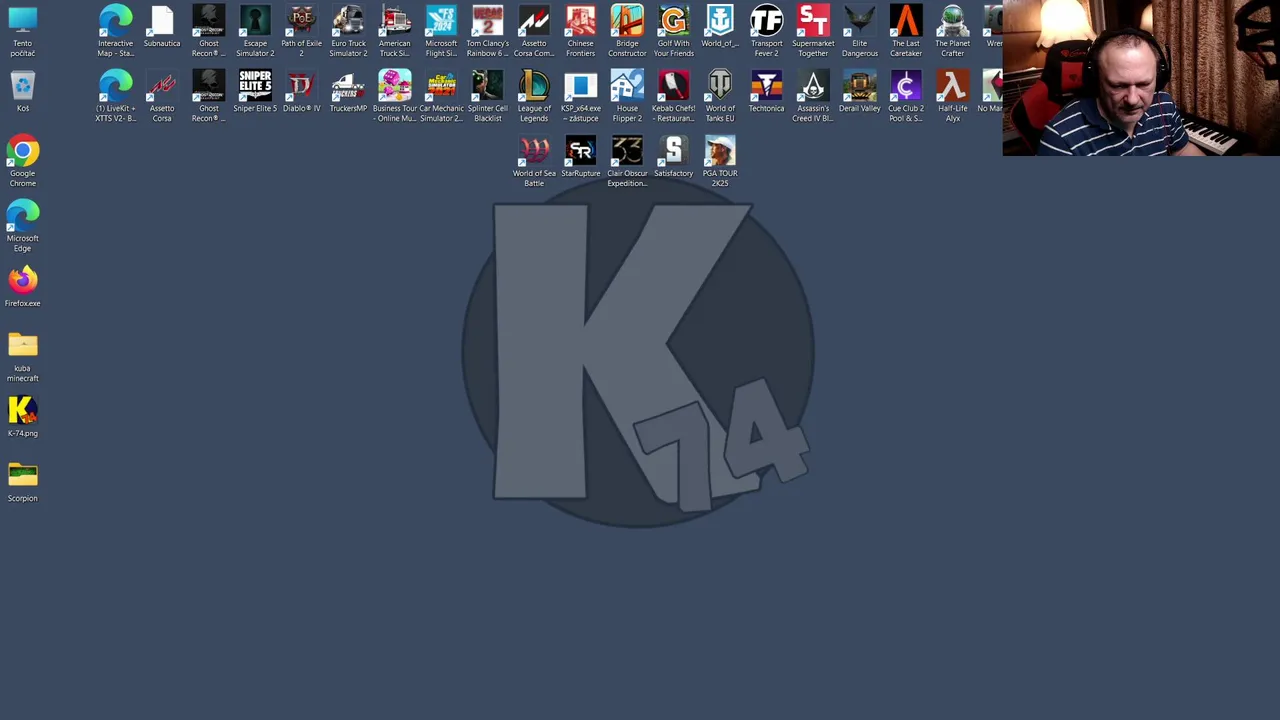Launch Half-Life Alyx shortcut

[952, 96]
